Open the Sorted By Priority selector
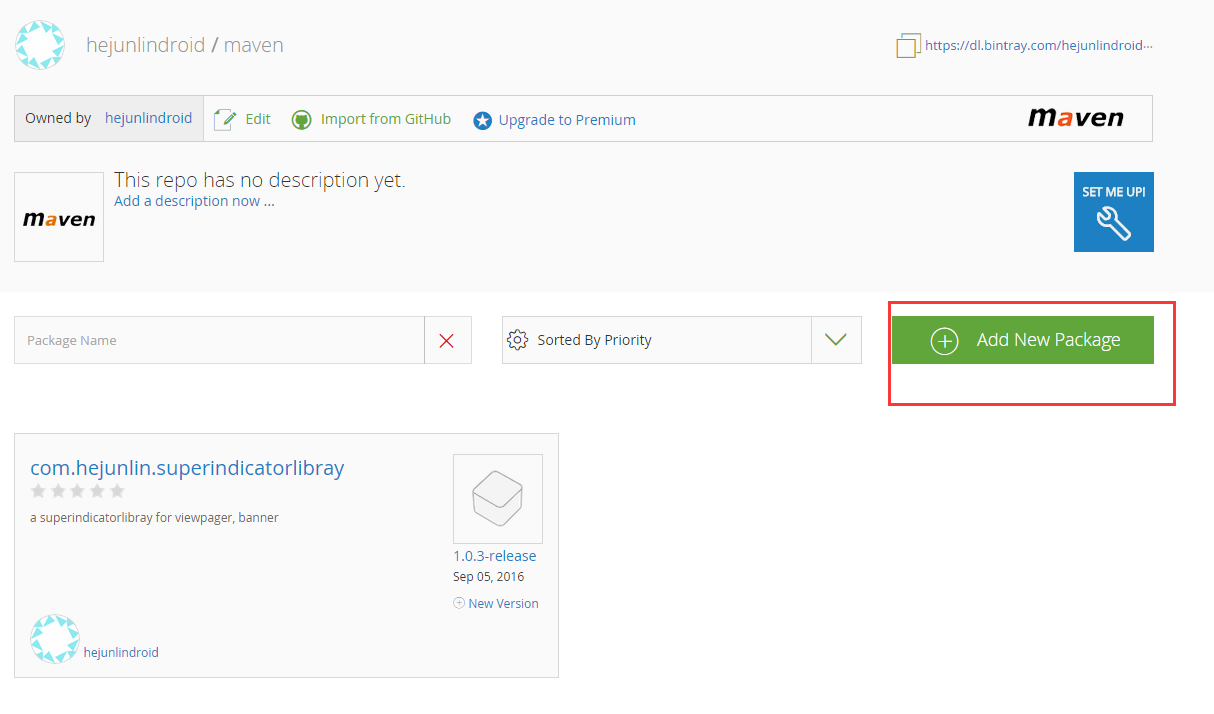This screenshot has width=1214, height=714. pos(656,340)
